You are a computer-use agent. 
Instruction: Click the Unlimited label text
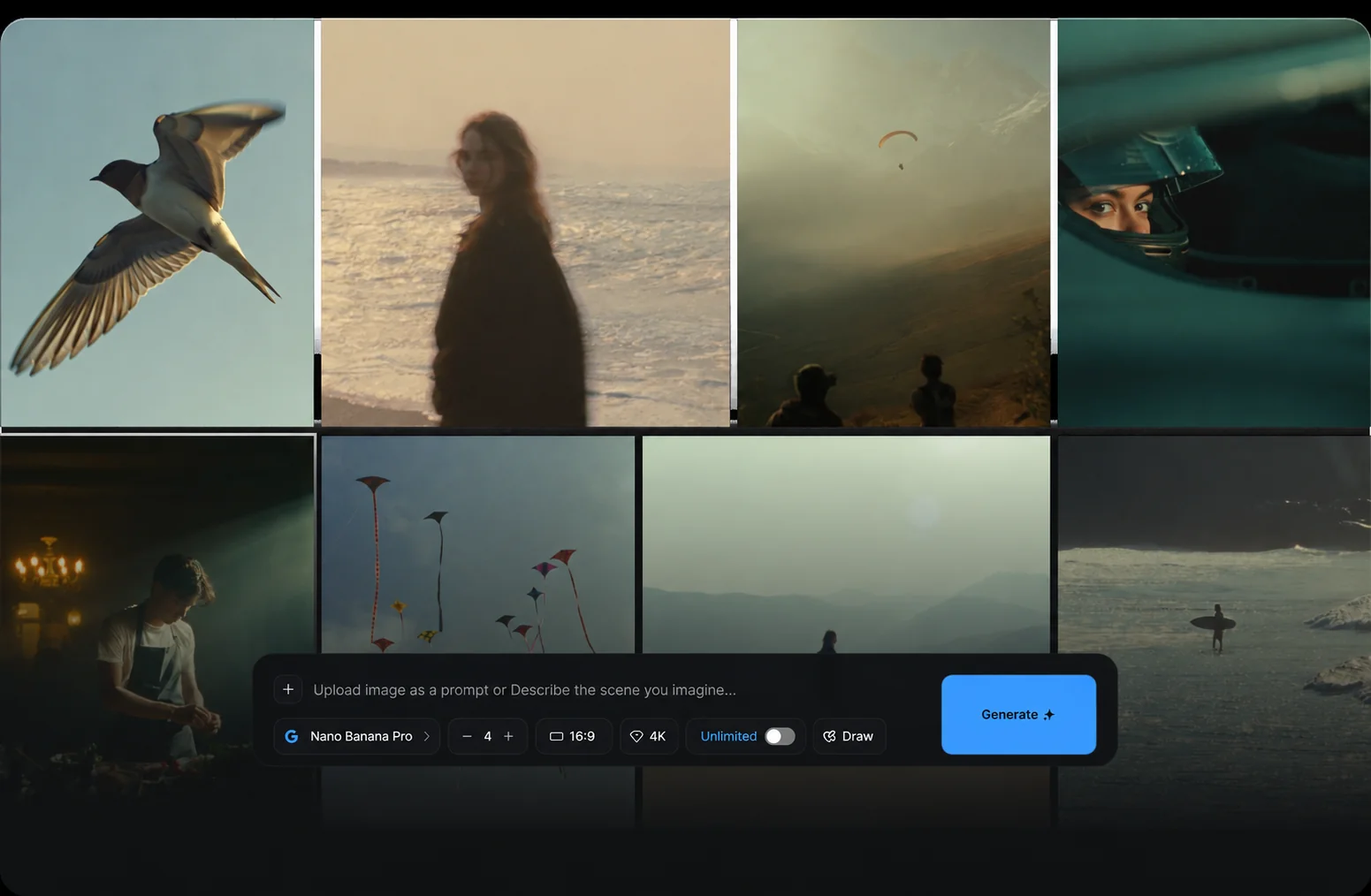coord(728,736)
